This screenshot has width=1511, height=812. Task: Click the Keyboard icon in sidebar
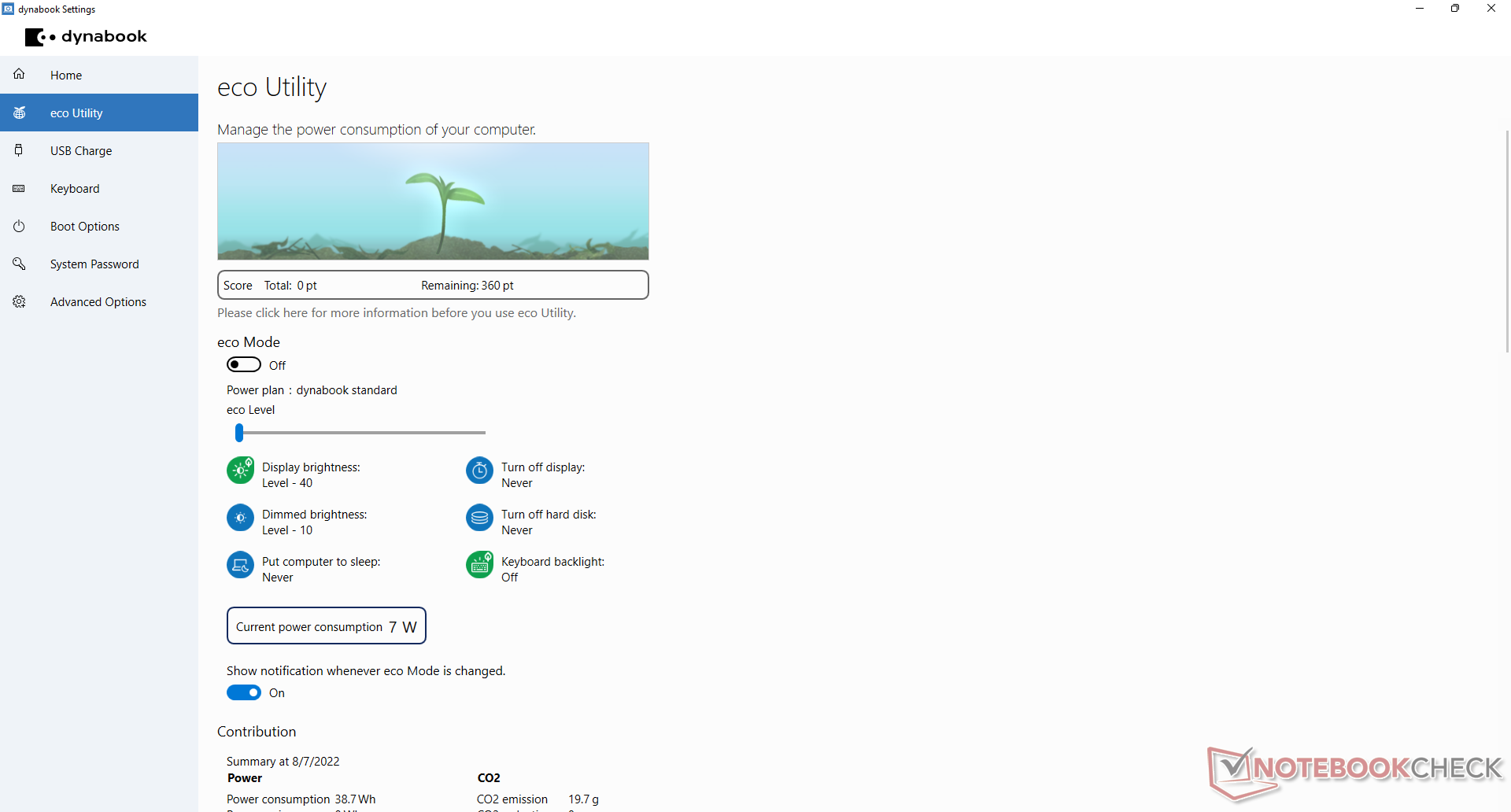click(x=19, y=188)
